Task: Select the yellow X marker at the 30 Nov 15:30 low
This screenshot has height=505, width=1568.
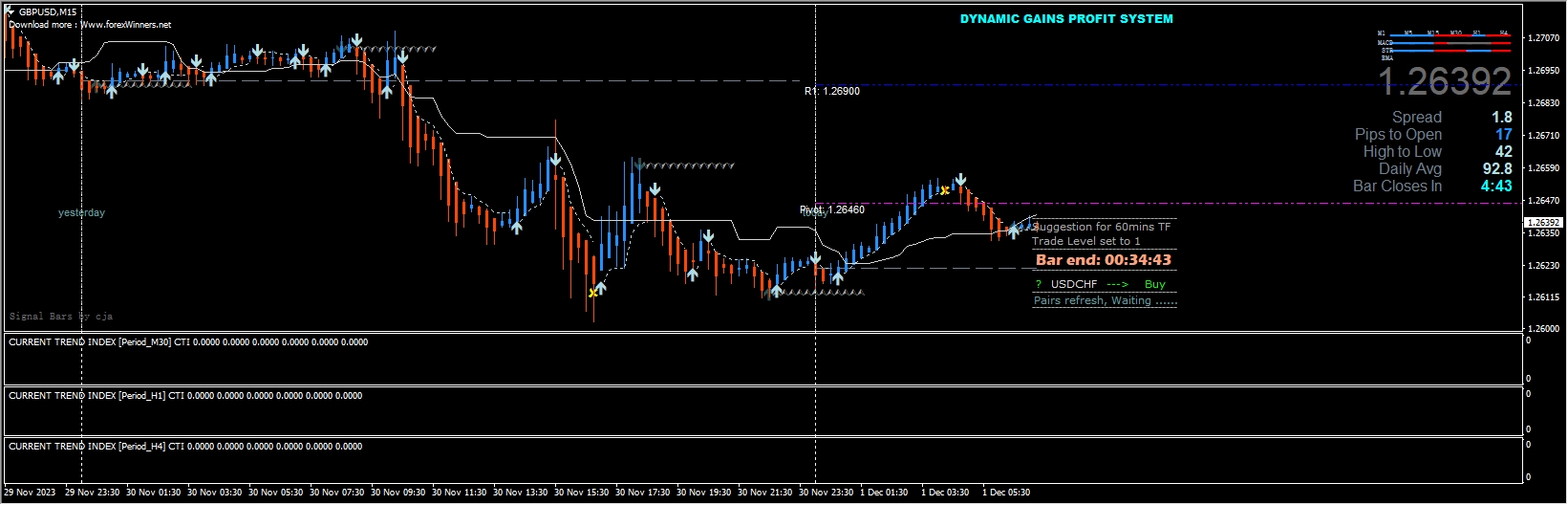Action: pos(593,293)
